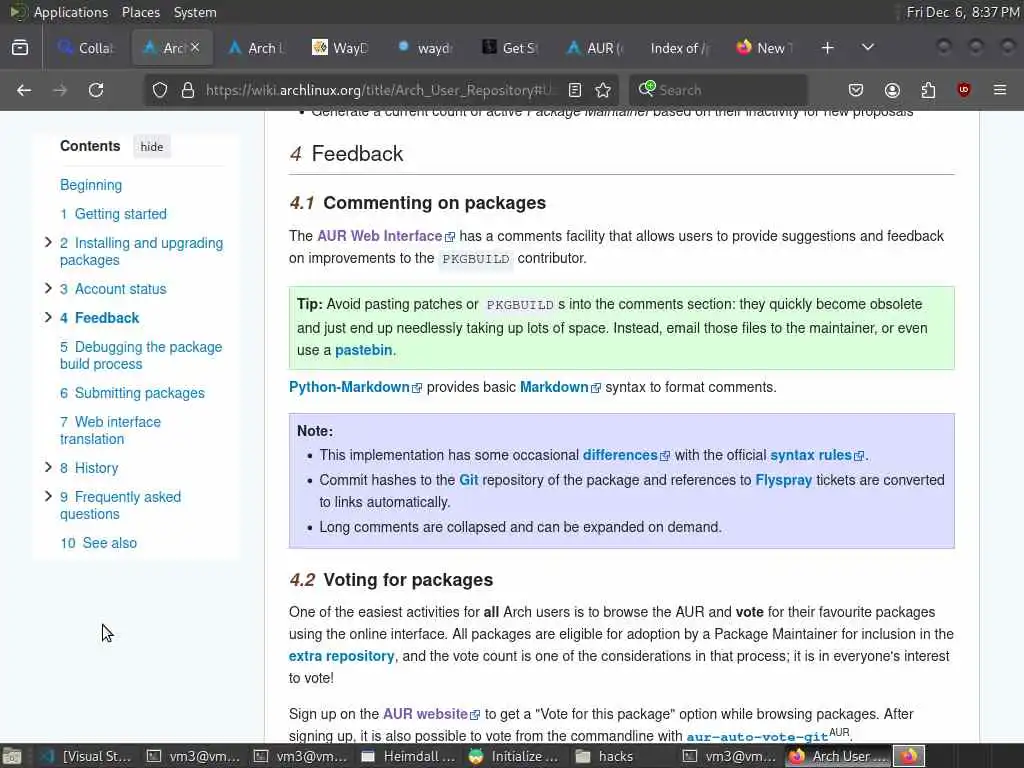The width and height of the screenshot is (1024, 768).
Task: Open See also in contents
Action: (99, 543)
